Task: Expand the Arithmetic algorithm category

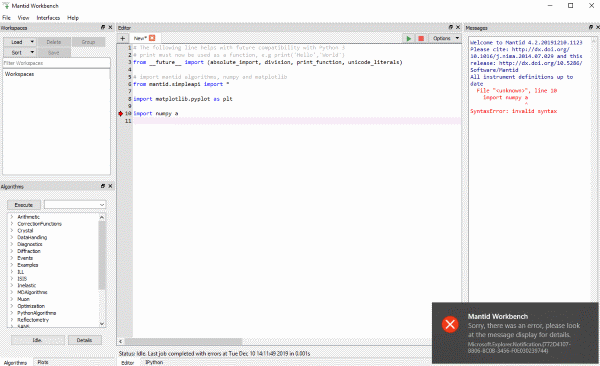Action: [12, 217]
